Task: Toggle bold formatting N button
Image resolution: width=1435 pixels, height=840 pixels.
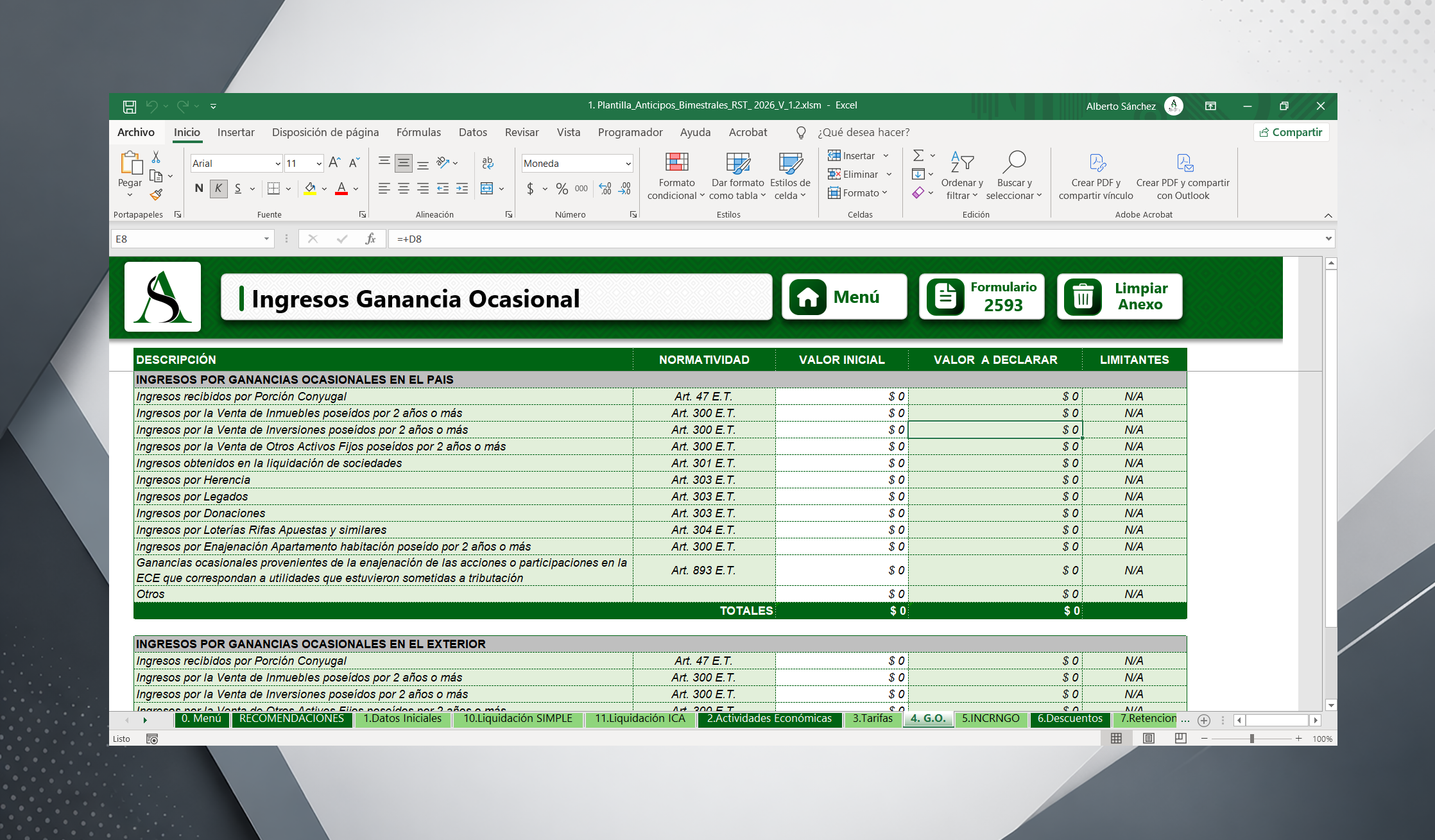Action: (199, 188)
